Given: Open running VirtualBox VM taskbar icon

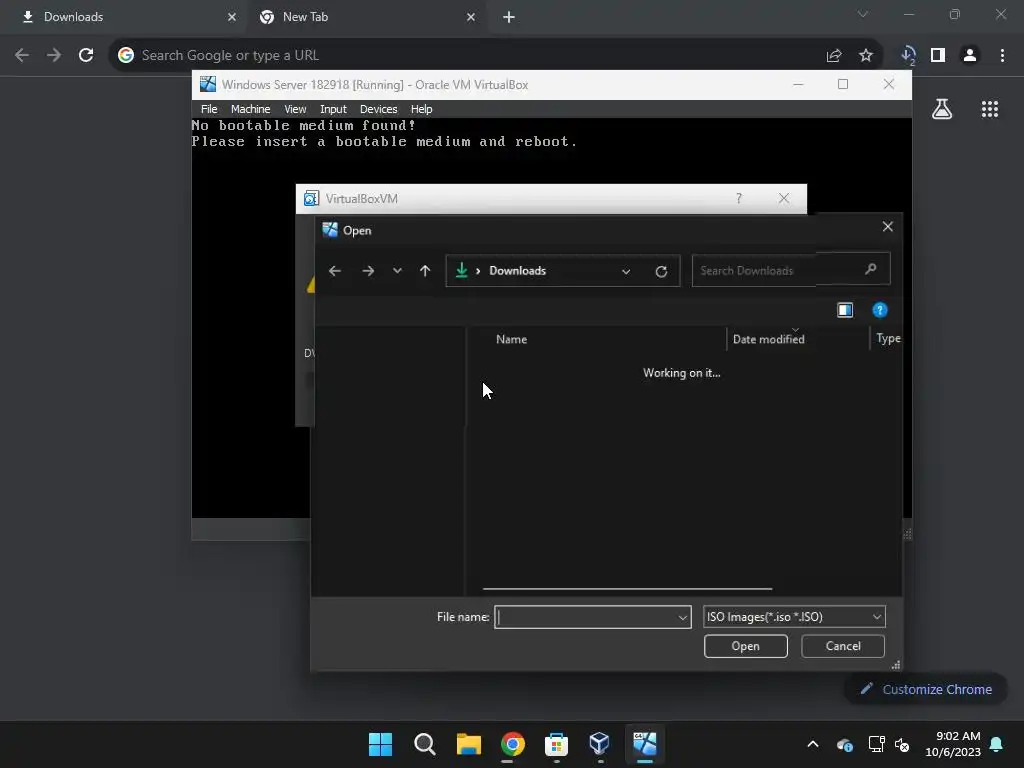Looking at the screenshot, I should [x=645, y=744].
